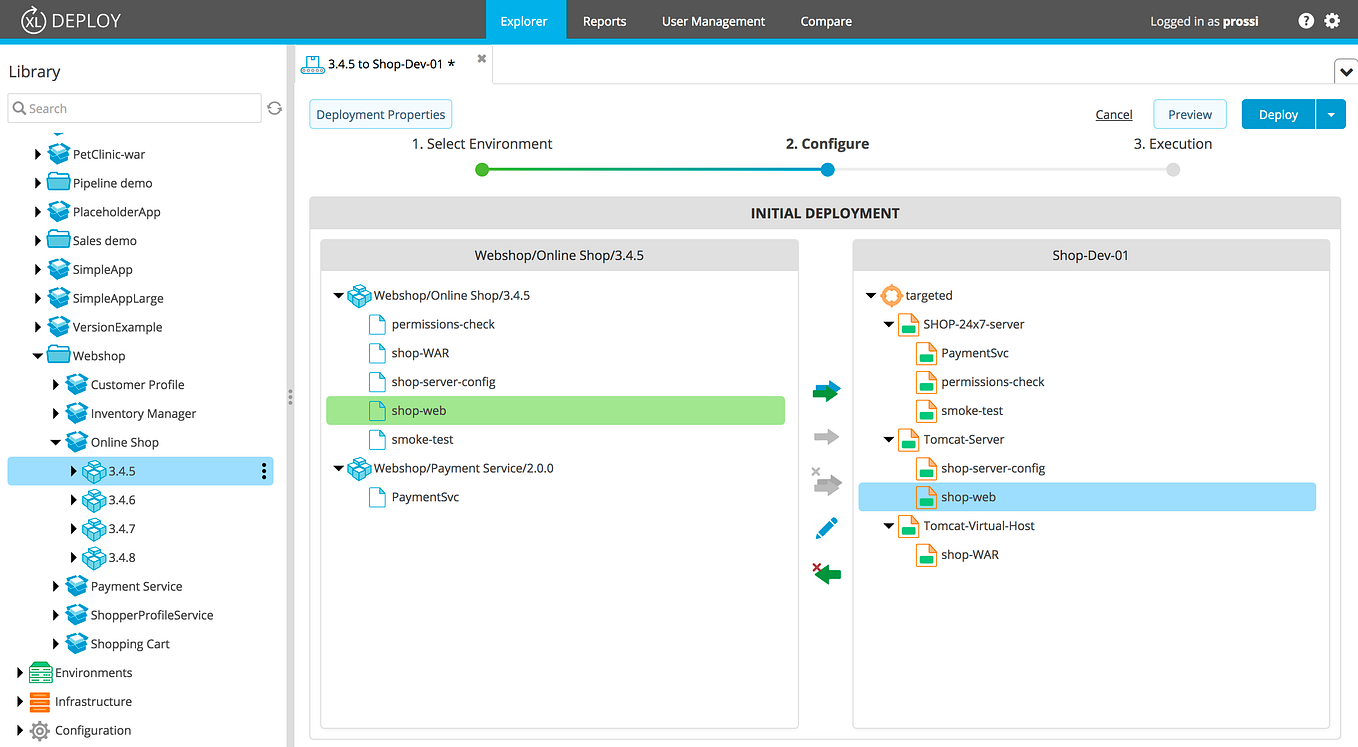Viewport: 1358px width, 747px height.
Task: Click the Select Environment step dot
Action: point(482,170)
